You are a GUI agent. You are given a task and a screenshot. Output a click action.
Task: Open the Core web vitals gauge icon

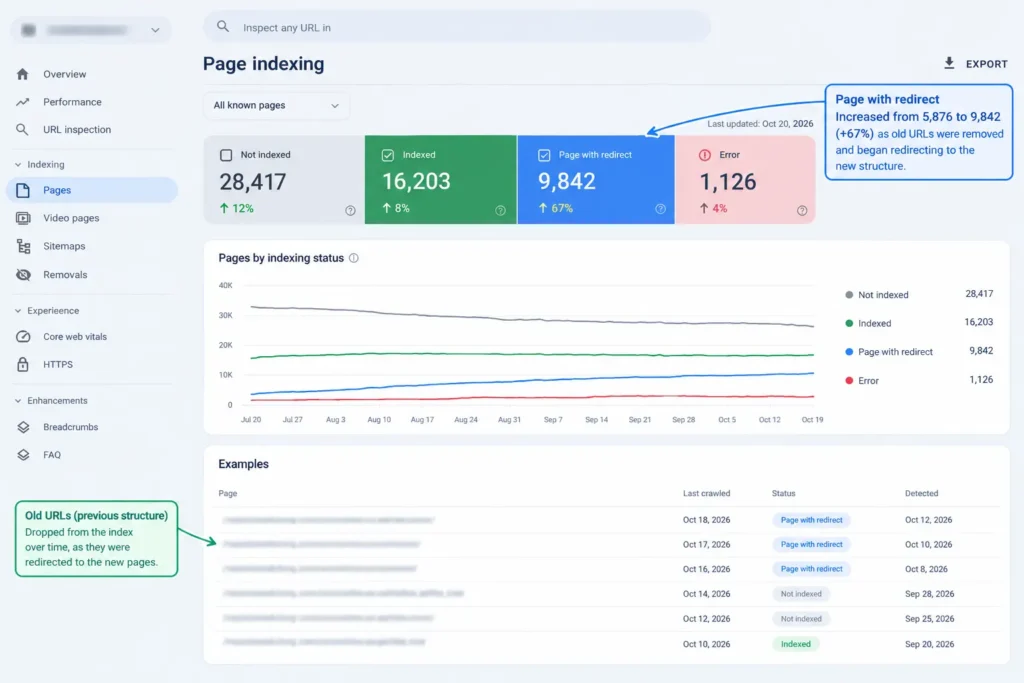click(23, 337)
